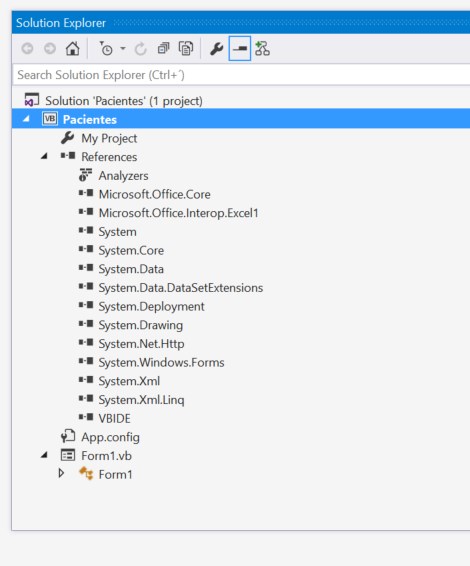The height and width of the screenshot is (566, 470).
Task: Click the System.Xml reference icon
Action: pyautogui.click(x=86, y=380)
